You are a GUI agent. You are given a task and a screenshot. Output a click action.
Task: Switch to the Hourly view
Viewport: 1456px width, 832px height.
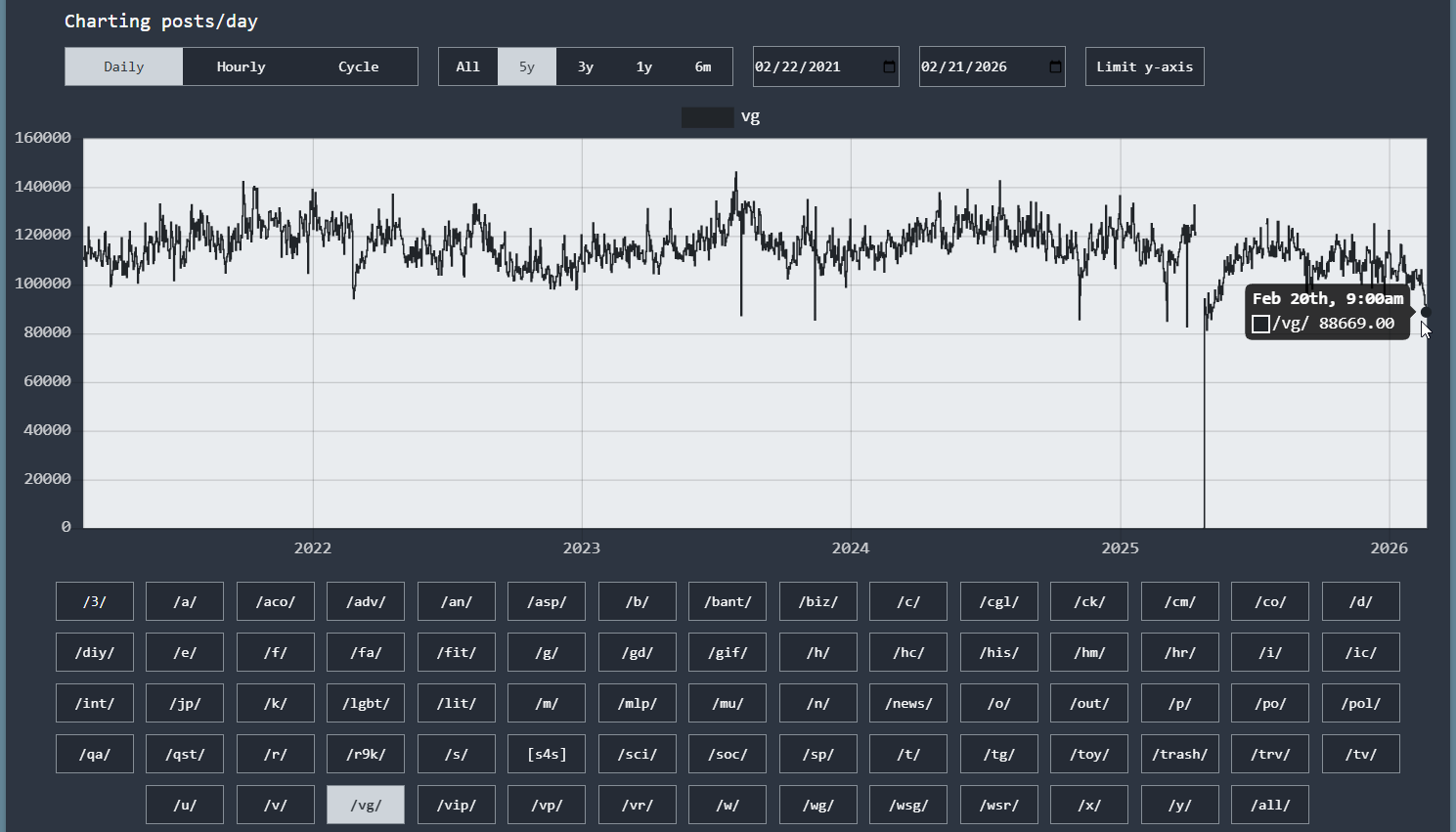coord(242,66)
